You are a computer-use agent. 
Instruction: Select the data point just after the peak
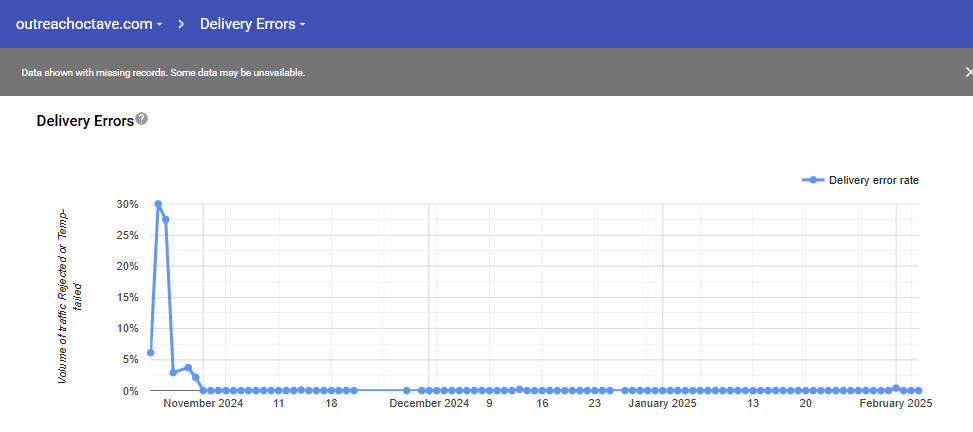tap(166, 219)
